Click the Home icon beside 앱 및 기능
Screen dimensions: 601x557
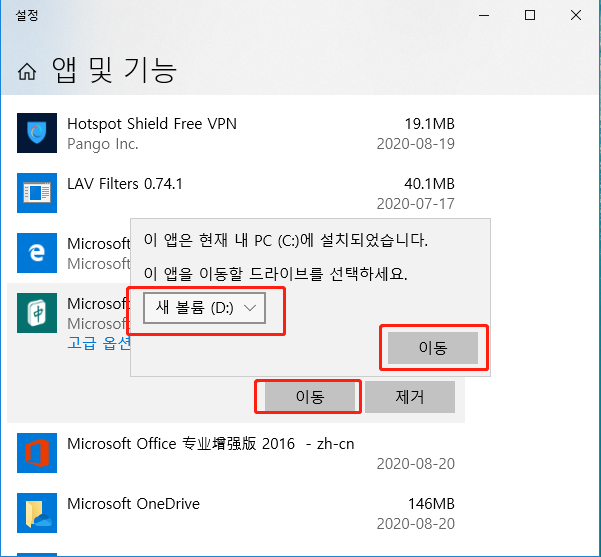tap(27, 72)
